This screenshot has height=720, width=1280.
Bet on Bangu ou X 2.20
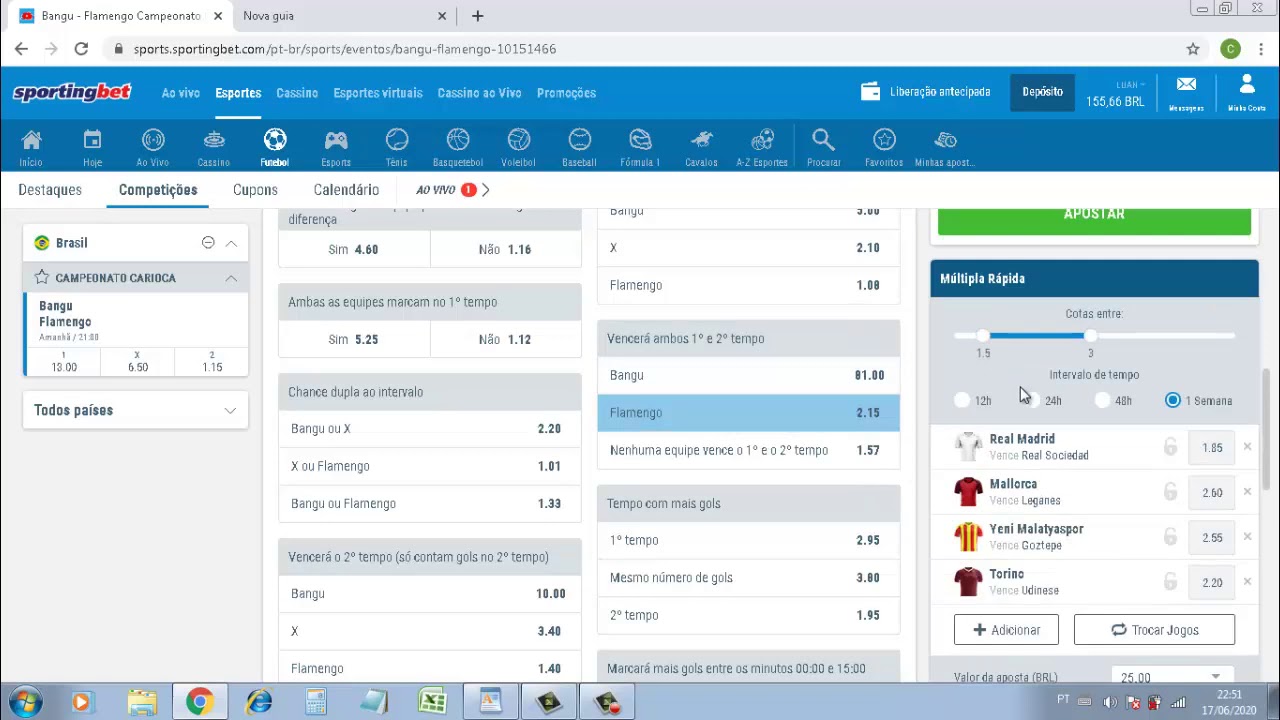tap(430, 429)
